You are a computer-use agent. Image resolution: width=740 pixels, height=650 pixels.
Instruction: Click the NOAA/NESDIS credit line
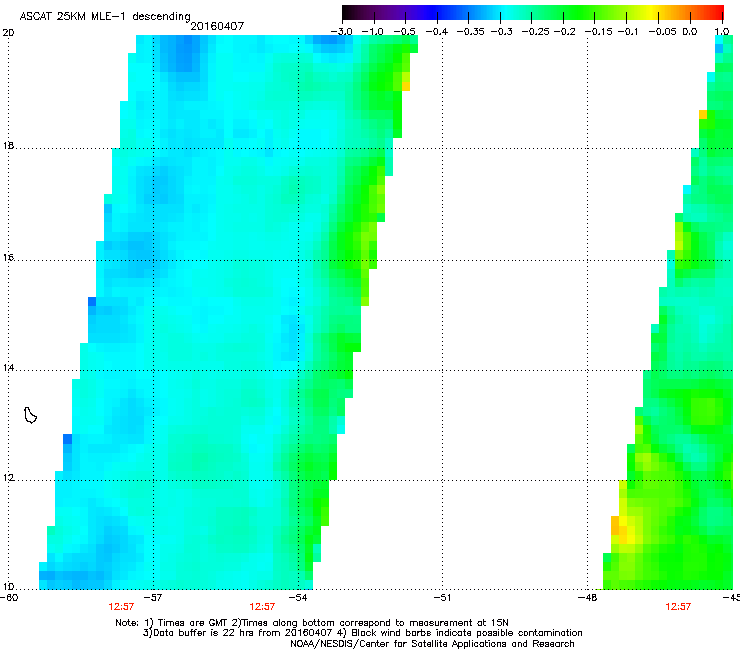pos(432,644)
